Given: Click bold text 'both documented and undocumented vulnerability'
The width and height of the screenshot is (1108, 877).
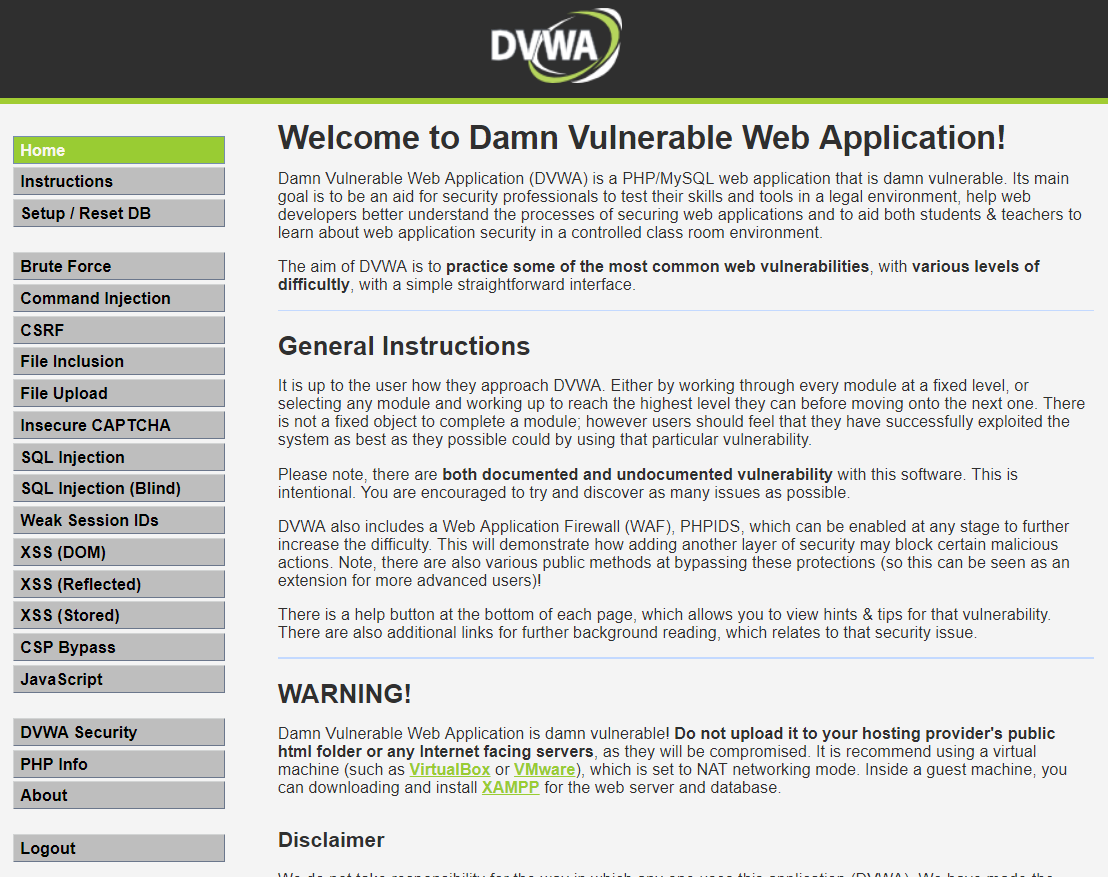Looking at the screenshot, I should [637, 474].
